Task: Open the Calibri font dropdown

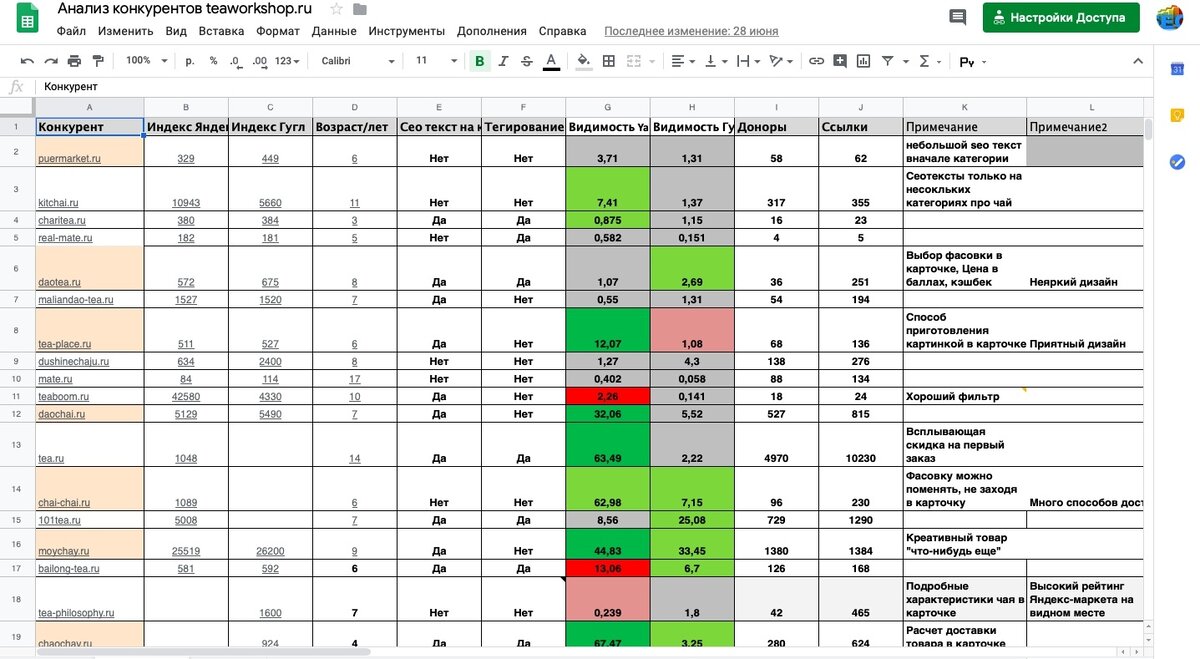Action: [358, 61]
